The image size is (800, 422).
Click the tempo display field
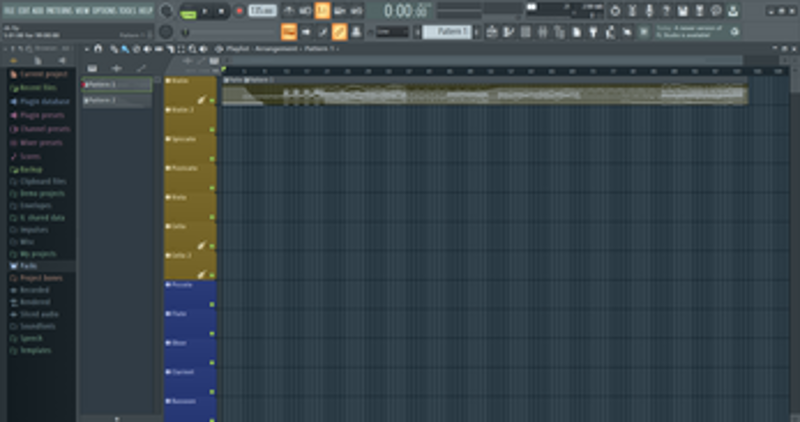coord(261,11)
